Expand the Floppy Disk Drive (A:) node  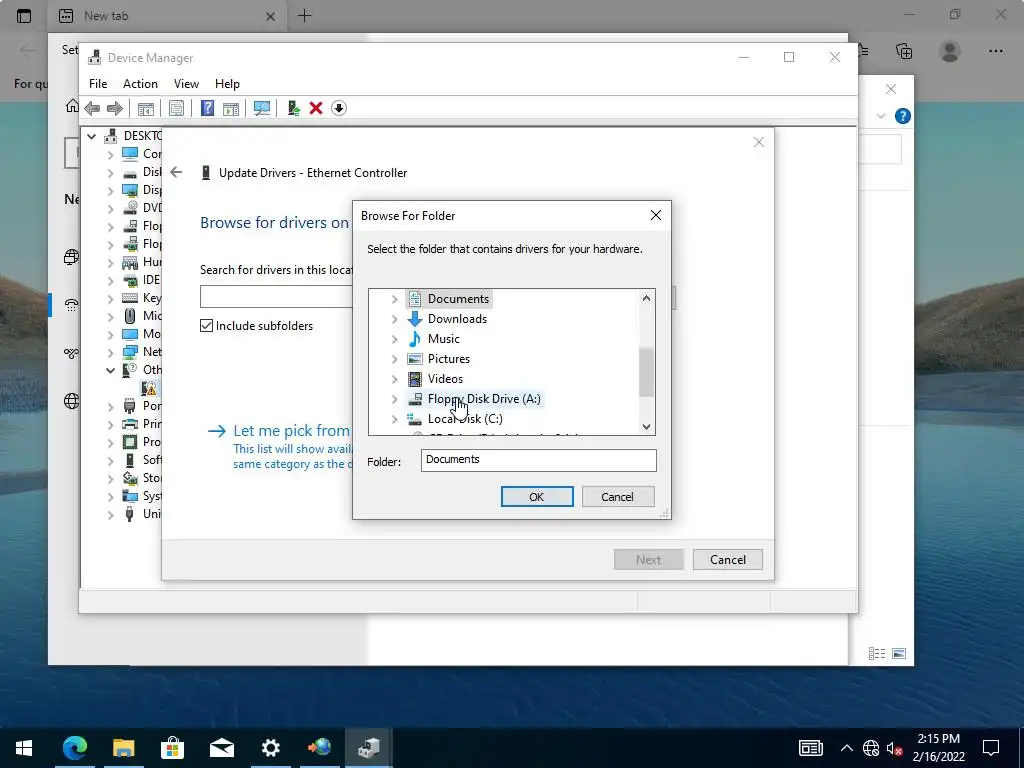394,399
